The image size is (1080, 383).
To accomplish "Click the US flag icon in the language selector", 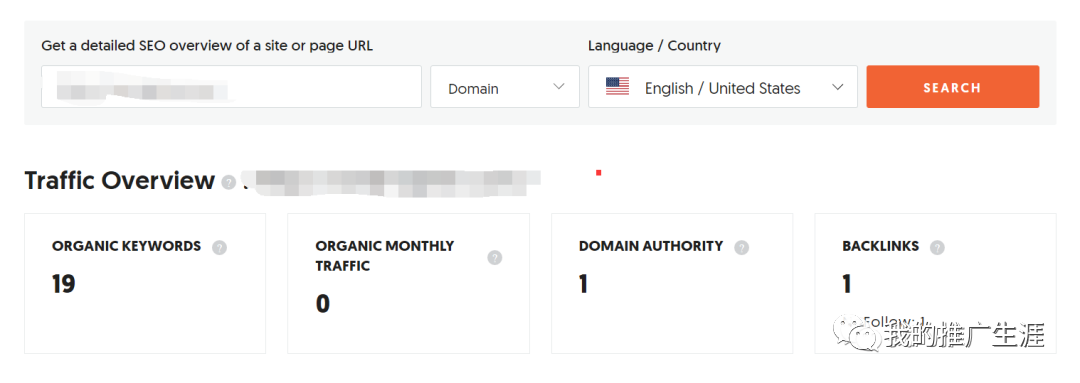I will click(x=617, y=87).
